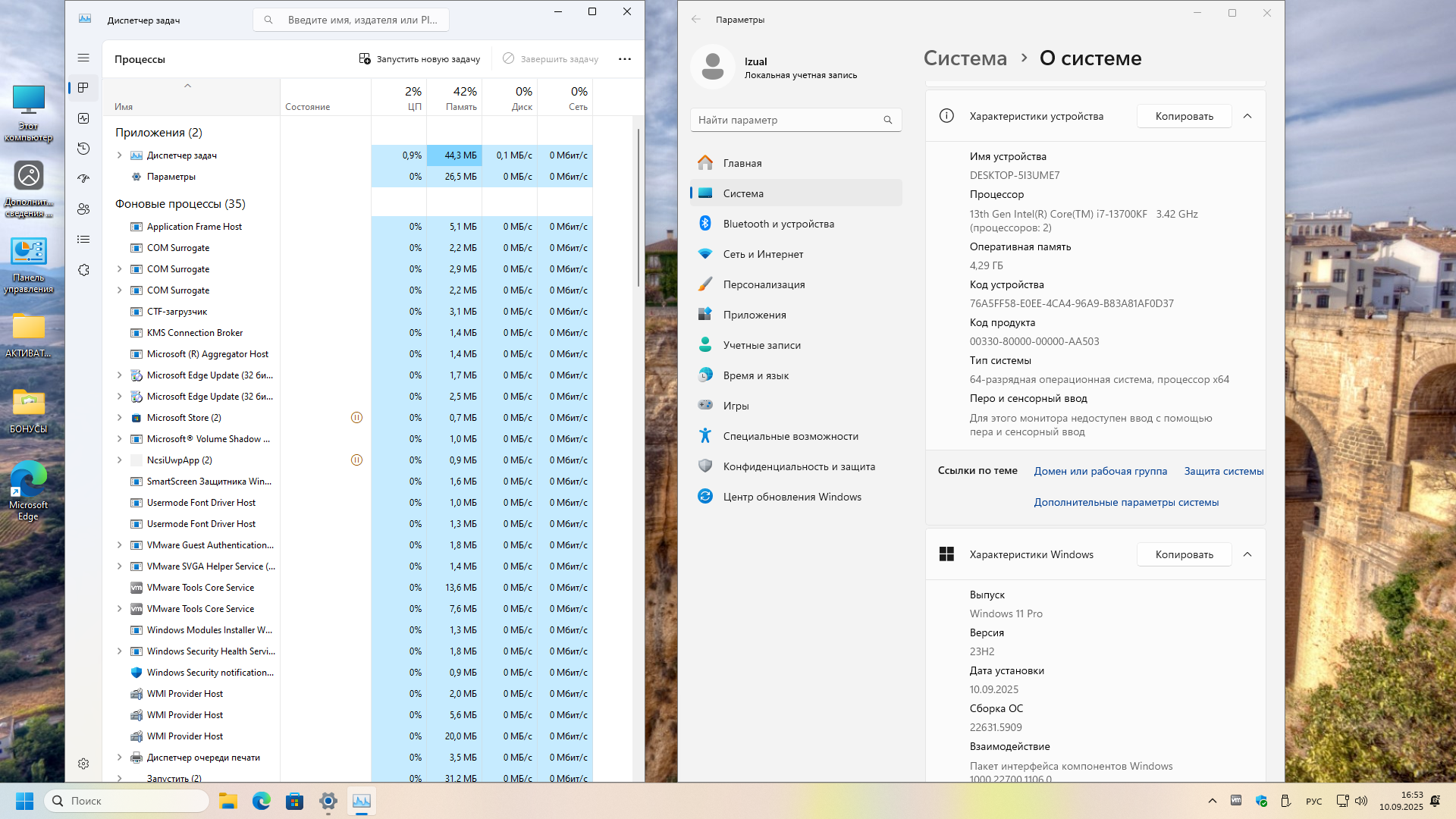Open Главная in Settings navigation
The width and height of the screenshot is (1456, 819).
tap(795, 163)
